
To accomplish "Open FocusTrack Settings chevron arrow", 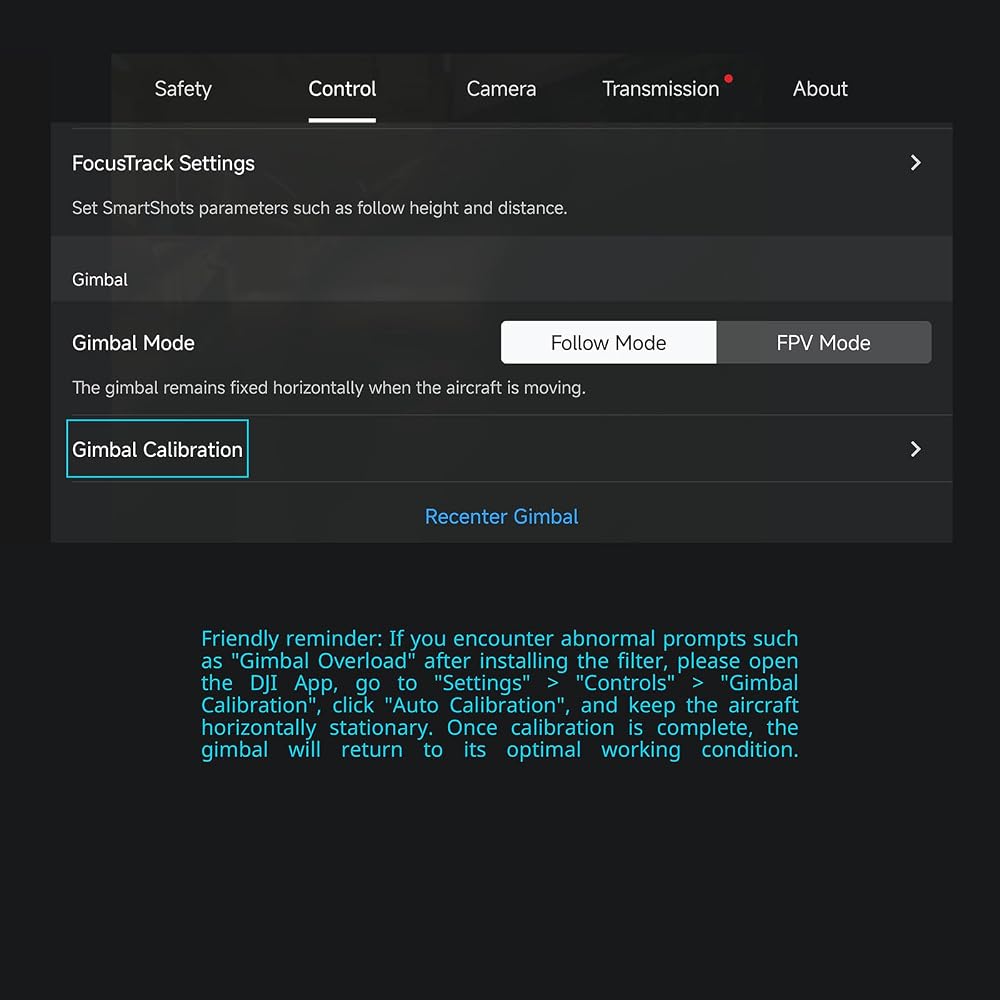I will [x=915, y=163].
